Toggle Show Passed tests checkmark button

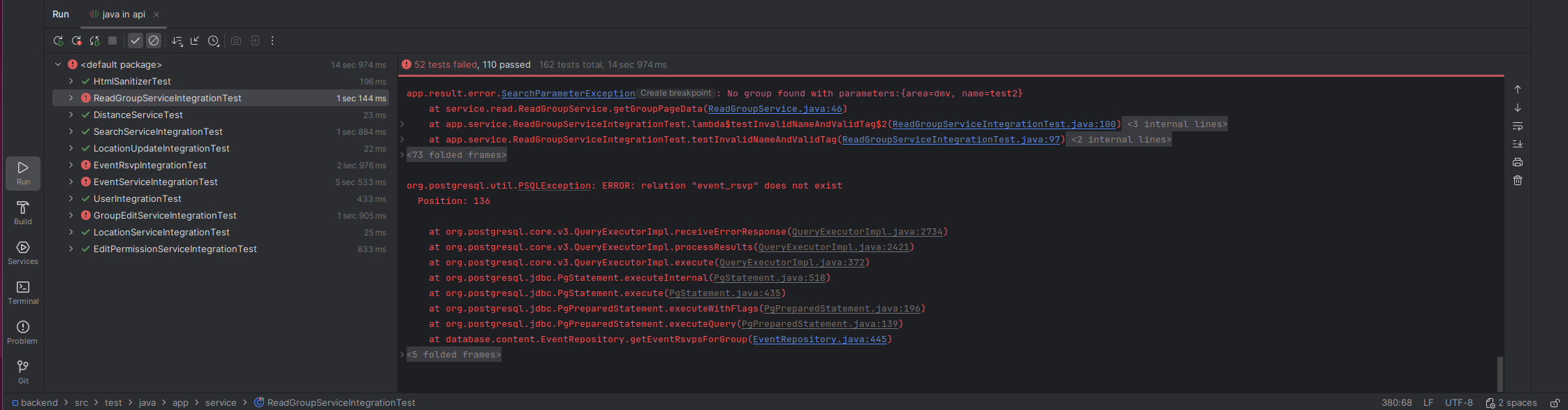coord(135,41)
